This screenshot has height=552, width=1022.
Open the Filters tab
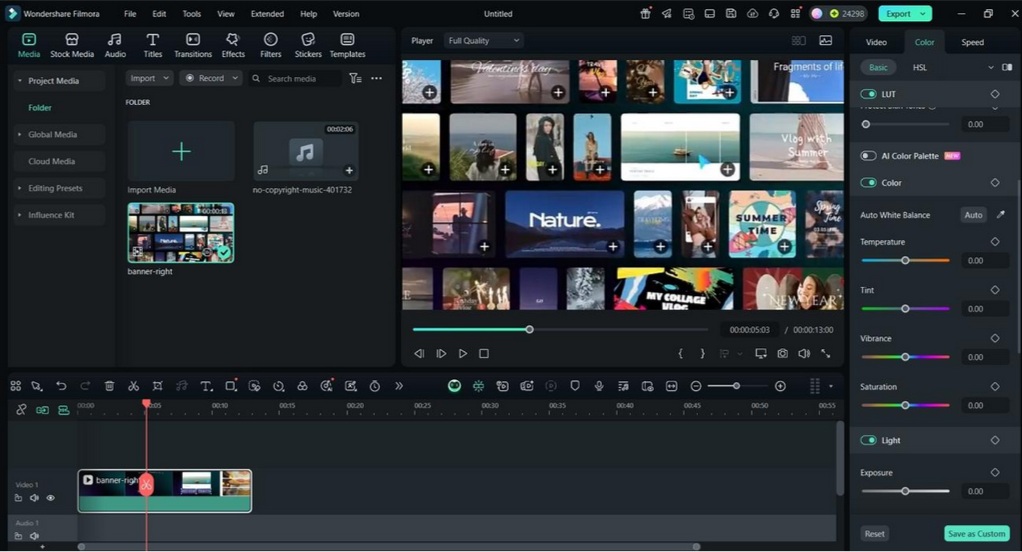270,46
